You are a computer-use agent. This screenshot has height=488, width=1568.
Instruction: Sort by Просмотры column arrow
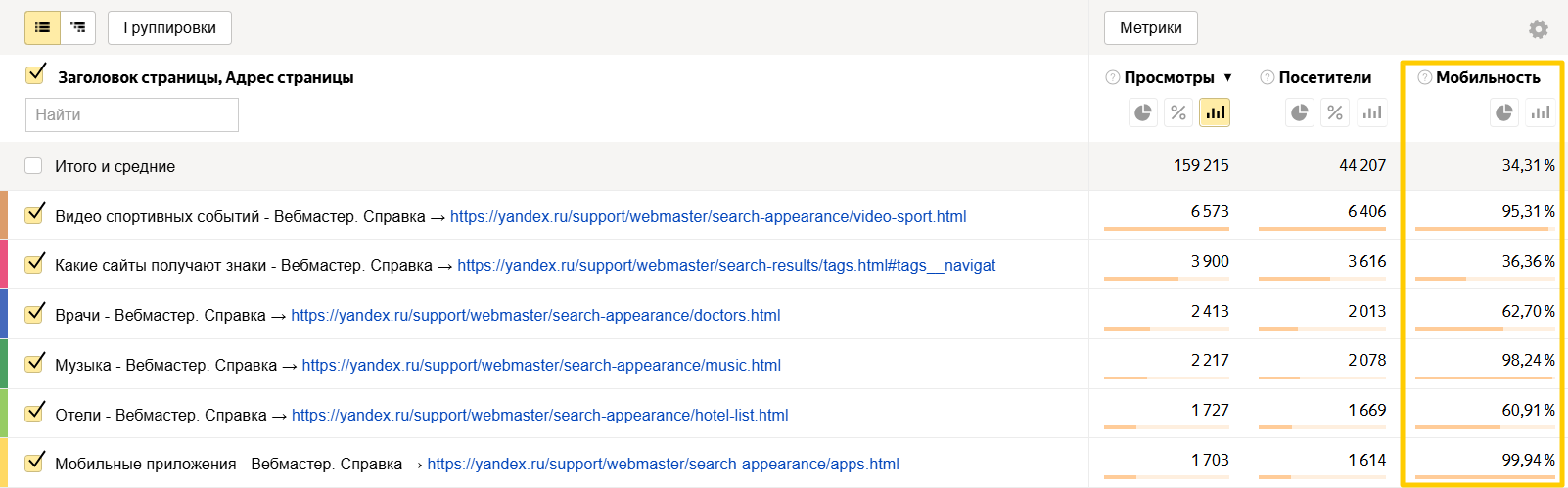pos(1227,78)
